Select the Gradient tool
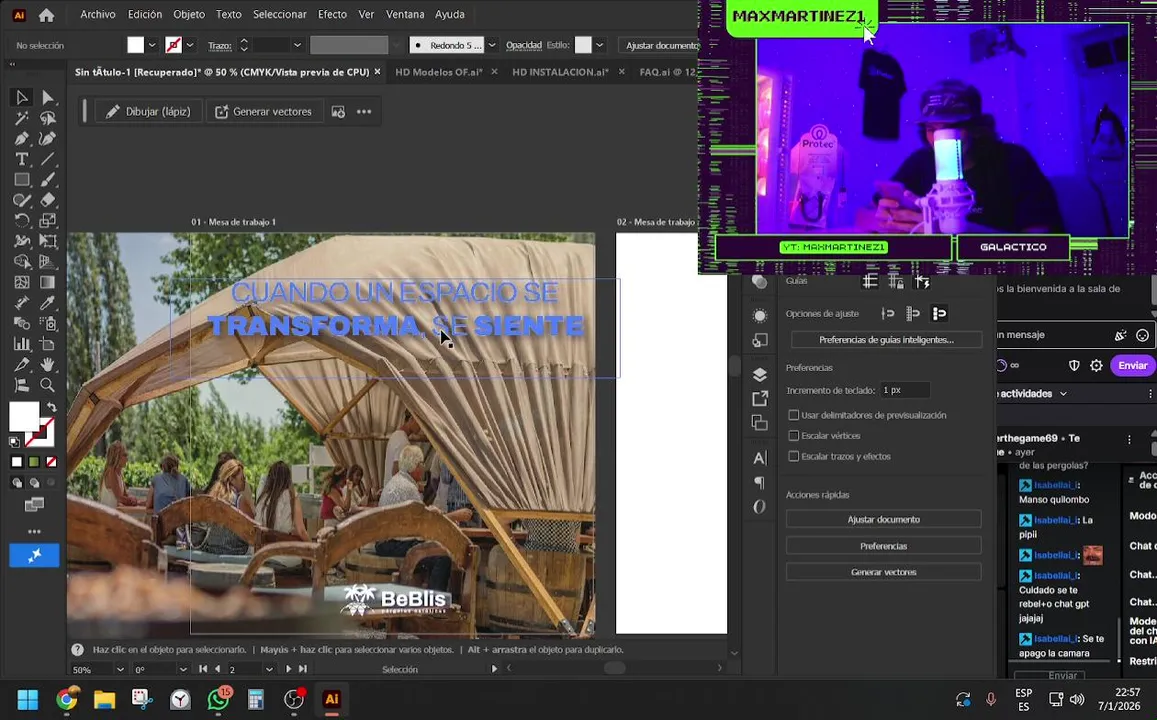 [48, 283]
